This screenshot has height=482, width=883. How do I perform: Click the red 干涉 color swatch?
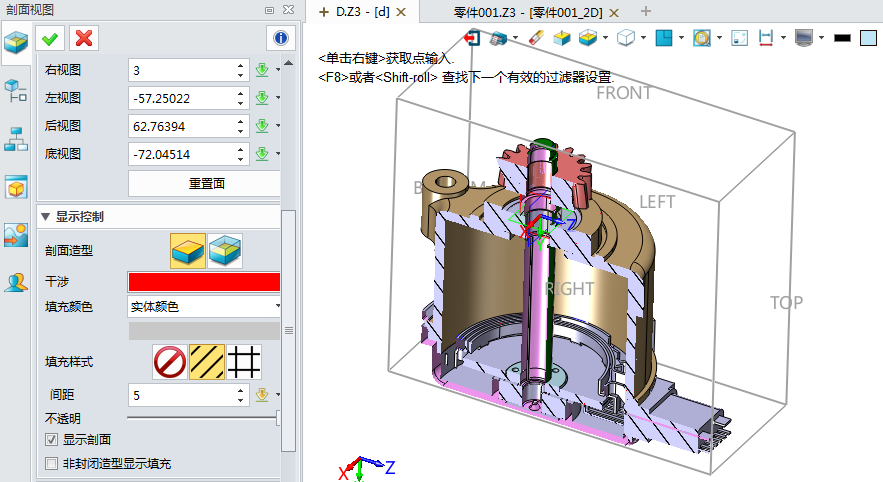pyautogui.click(x=204, y=281)
